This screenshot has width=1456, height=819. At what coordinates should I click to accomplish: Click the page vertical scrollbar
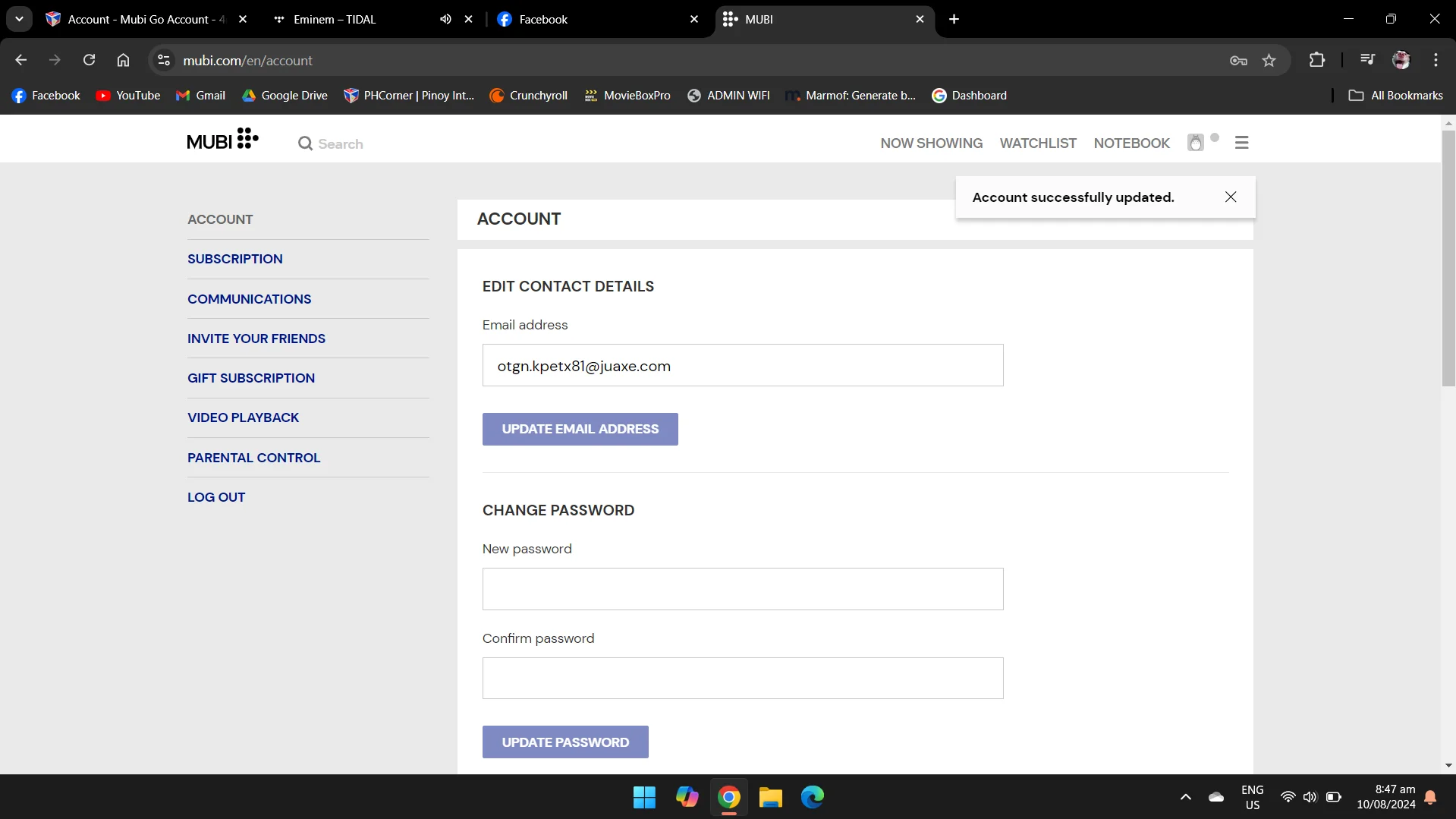point(1448,258)
